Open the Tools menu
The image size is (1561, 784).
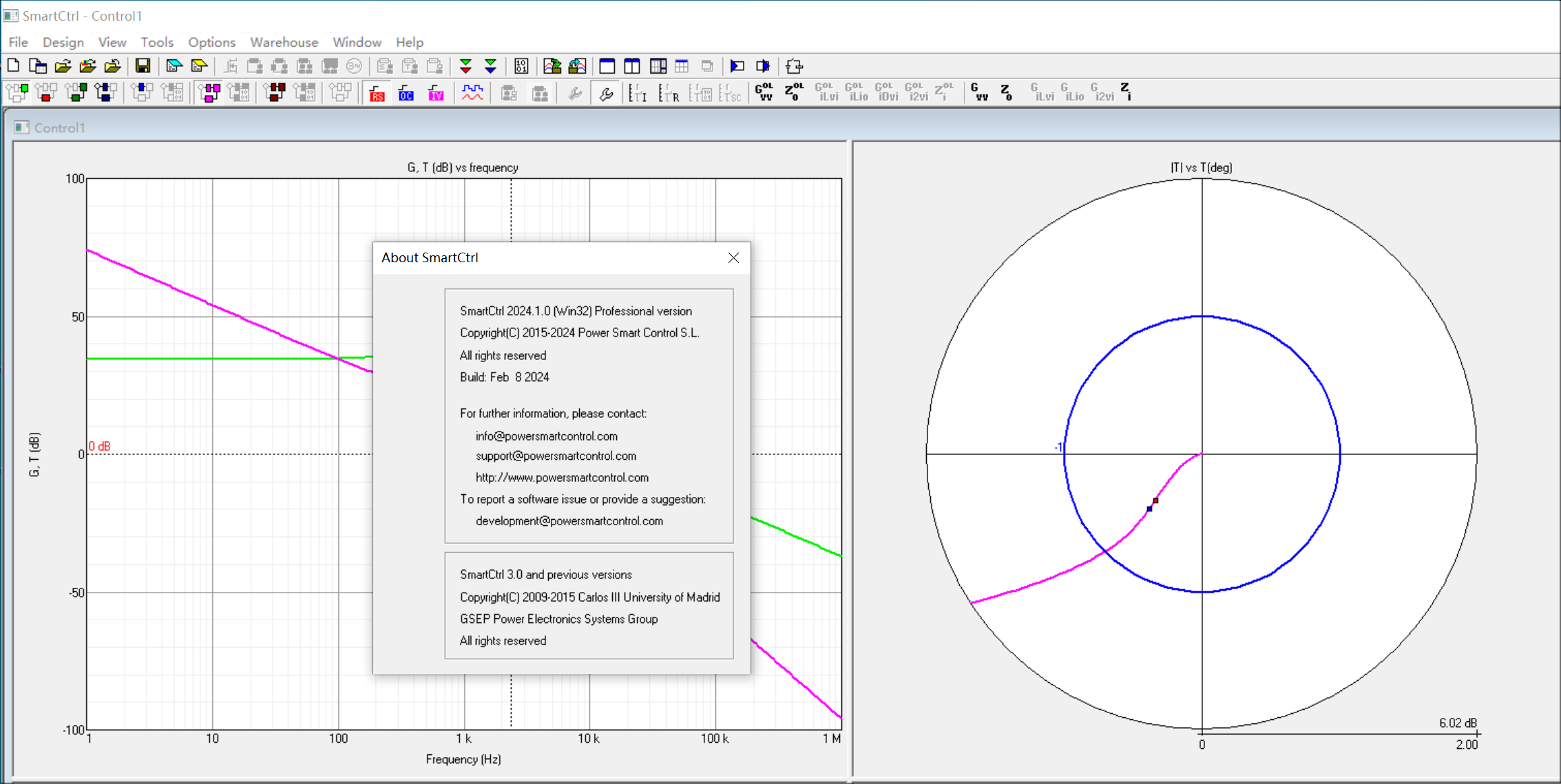[x=157, y=42]
